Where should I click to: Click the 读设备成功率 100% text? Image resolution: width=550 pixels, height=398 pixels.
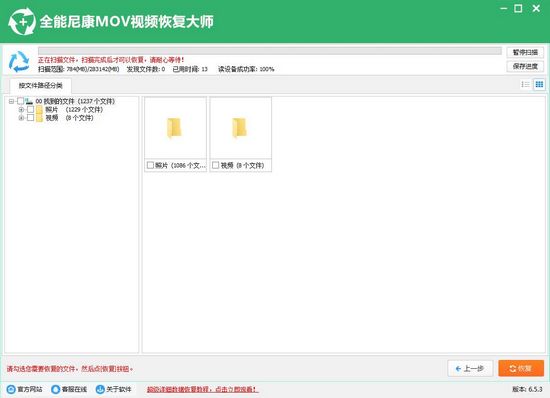pyautogui.click(x=246, y=69)
